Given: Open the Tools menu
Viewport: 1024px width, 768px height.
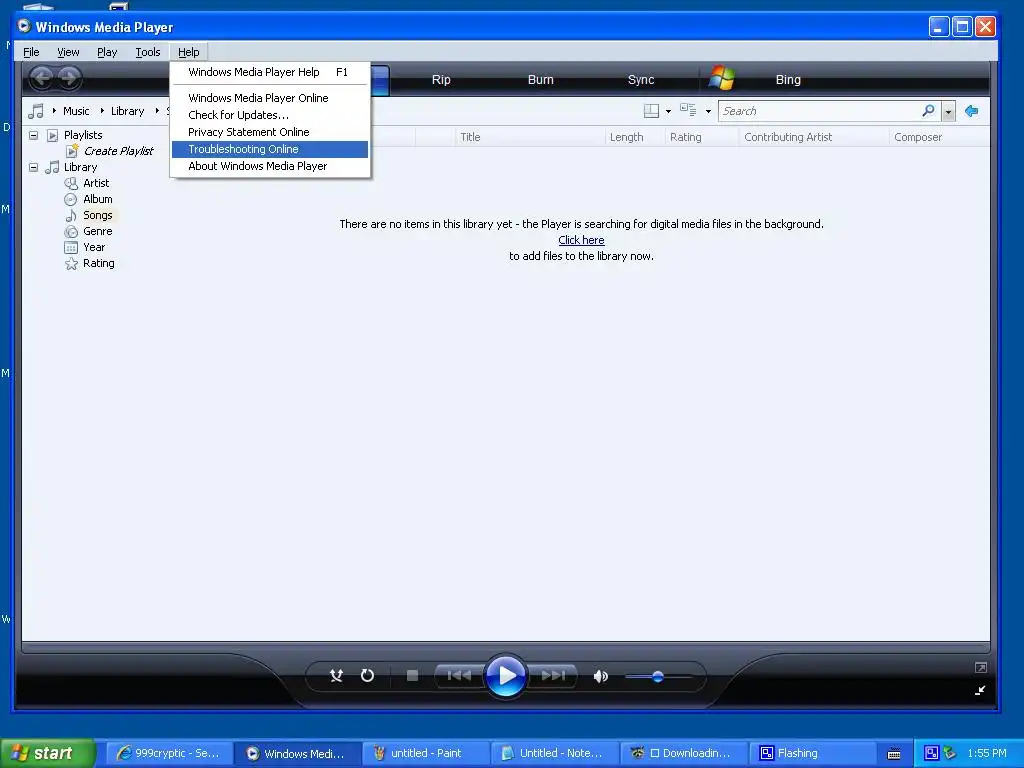Looking at the screenshot, I should (x=148, y=52).
